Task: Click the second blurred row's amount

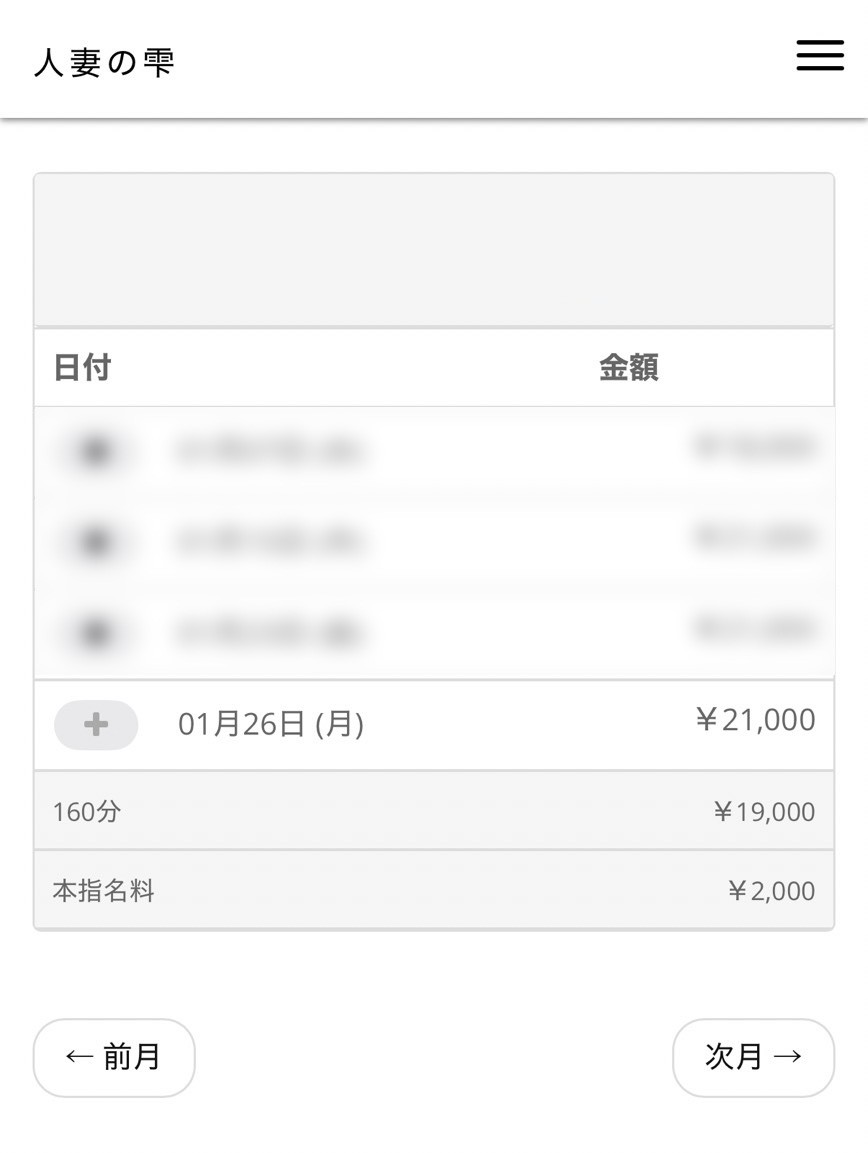Action: pos(755,538)
